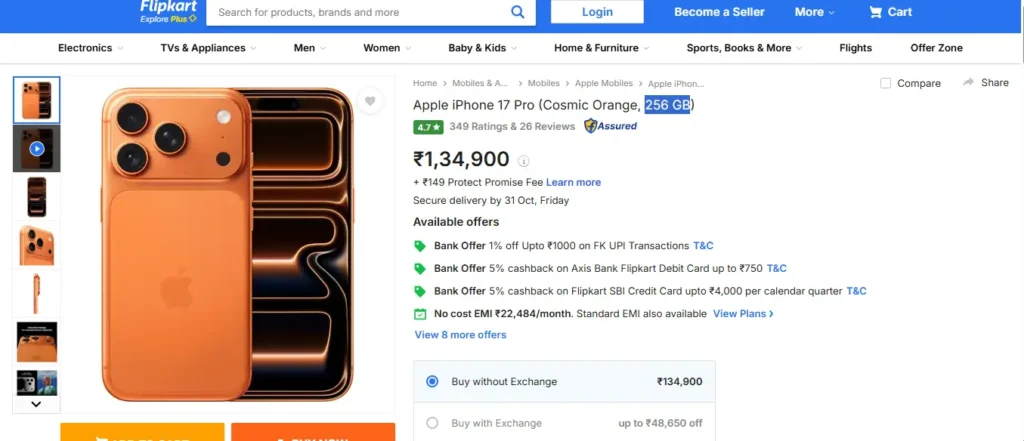This screenshot has height=441, width=1024.
Task: Open View 8 more offers link
Action: point(460,335)
